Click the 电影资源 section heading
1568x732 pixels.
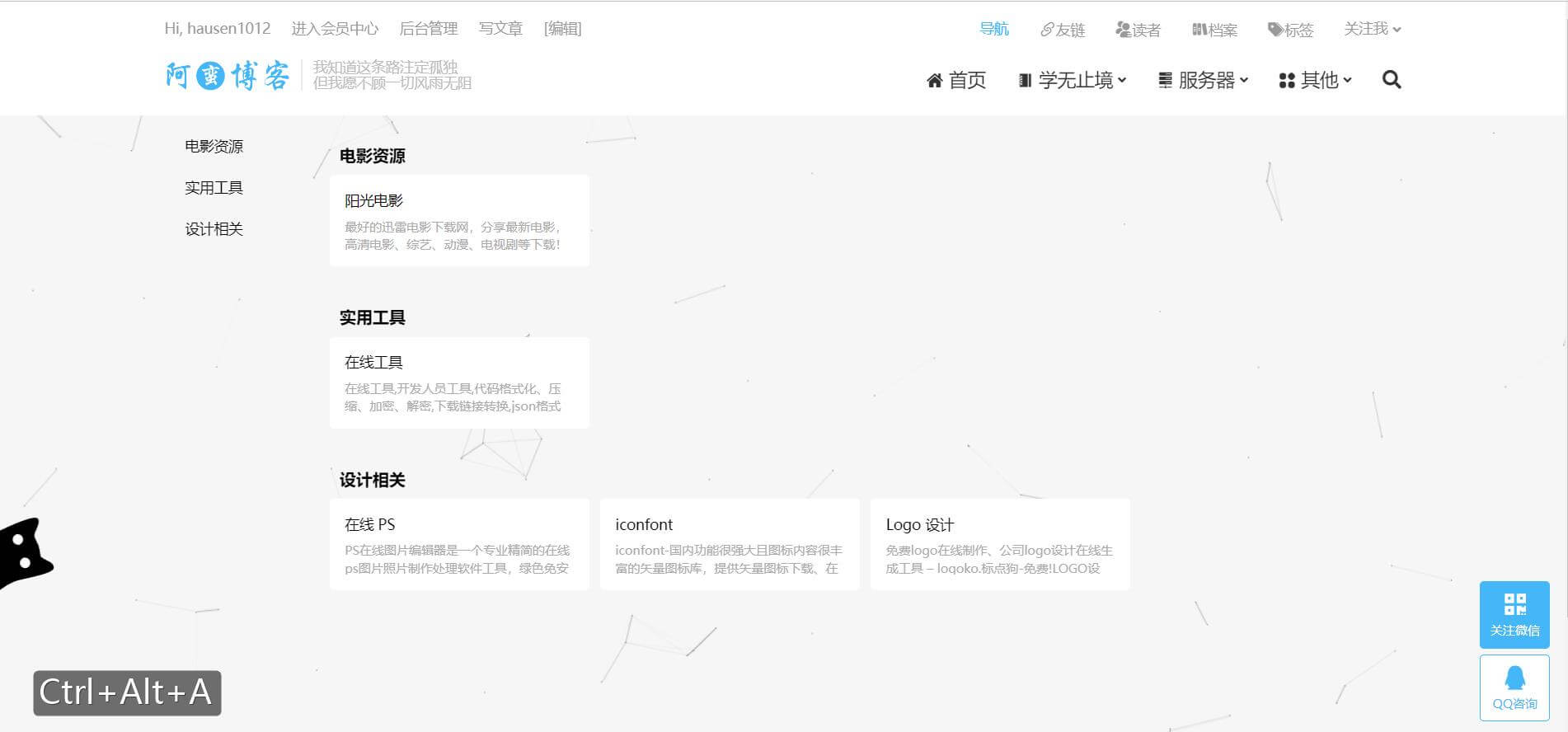[373, 156]
